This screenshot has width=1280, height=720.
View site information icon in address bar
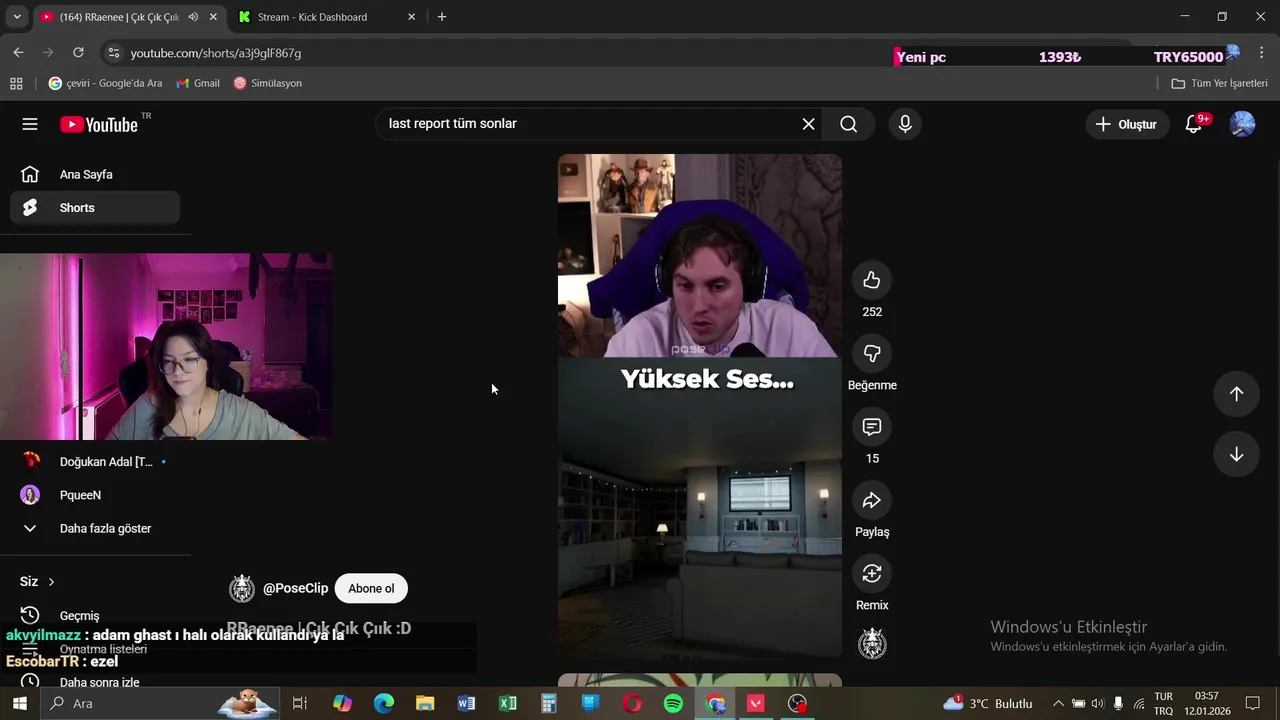(x=113, y=53)
